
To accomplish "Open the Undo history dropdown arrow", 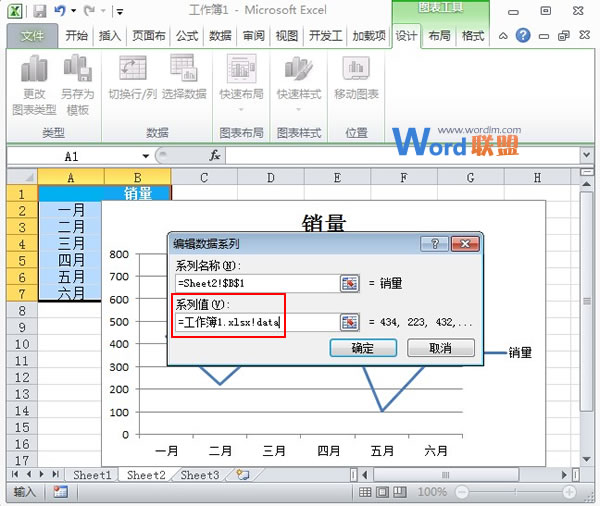I will [x=73, y=11].
